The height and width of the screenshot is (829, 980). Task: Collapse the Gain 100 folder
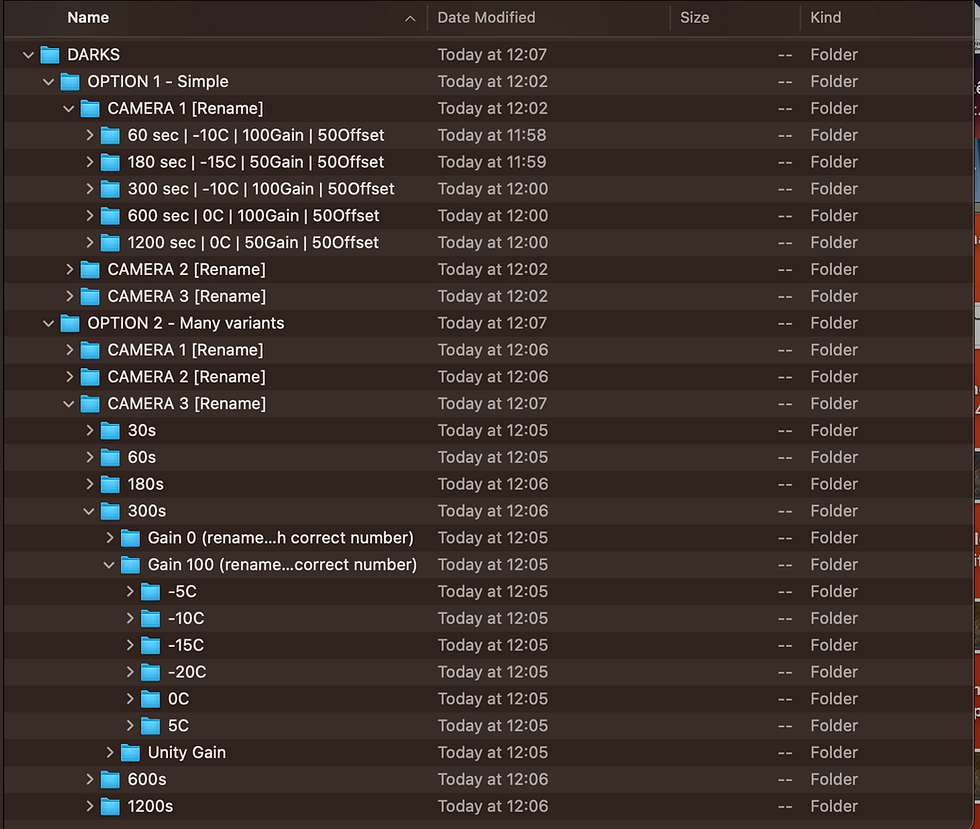tap(109, 564)
